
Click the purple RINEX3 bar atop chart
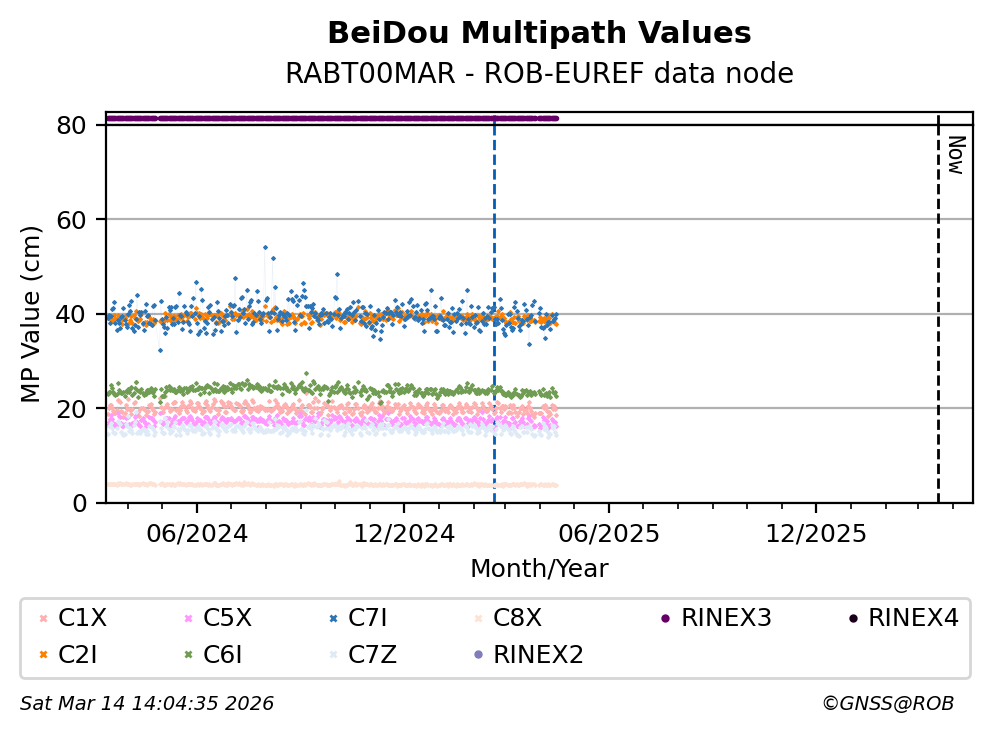(x=330, y=118)
